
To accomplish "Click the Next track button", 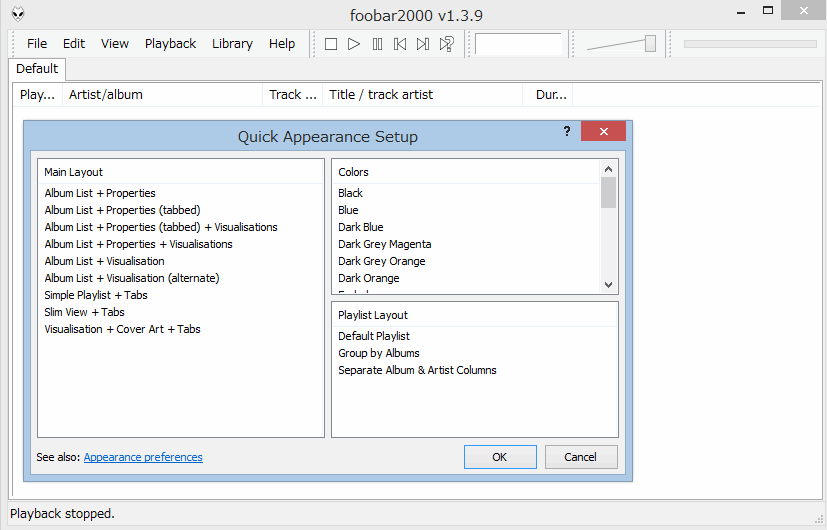I will tap(423, 44).
